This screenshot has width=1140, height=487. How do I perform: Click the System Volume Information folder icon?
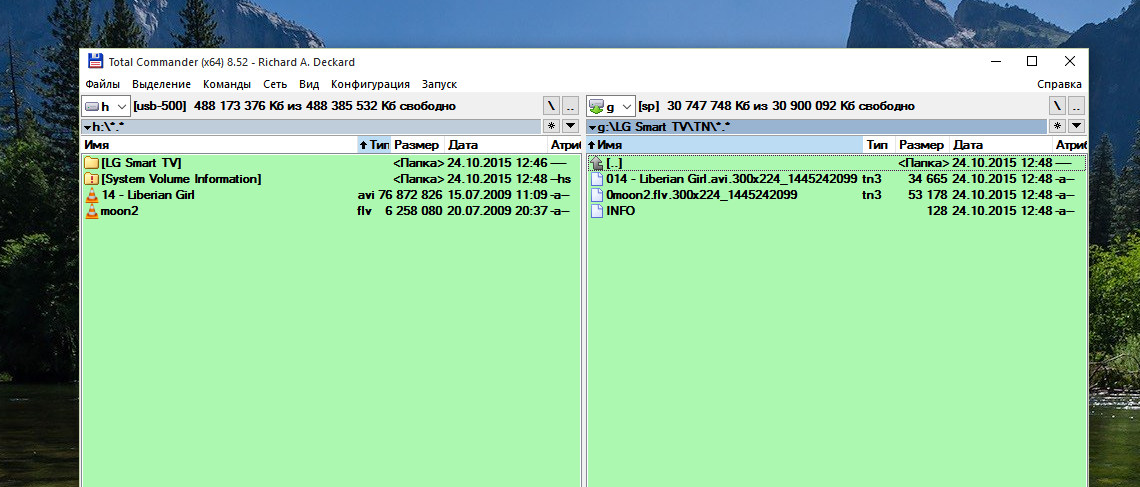pyautogui.click(x=91, y=179)
